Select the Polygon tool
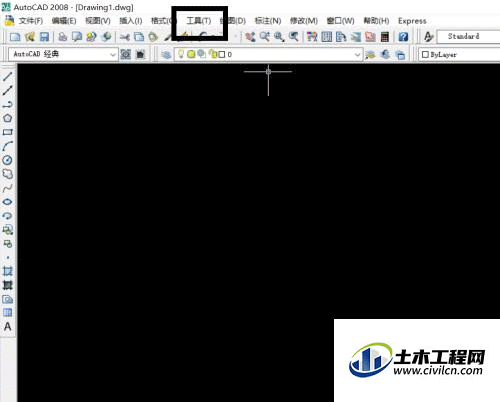 (x=8, y=118)
